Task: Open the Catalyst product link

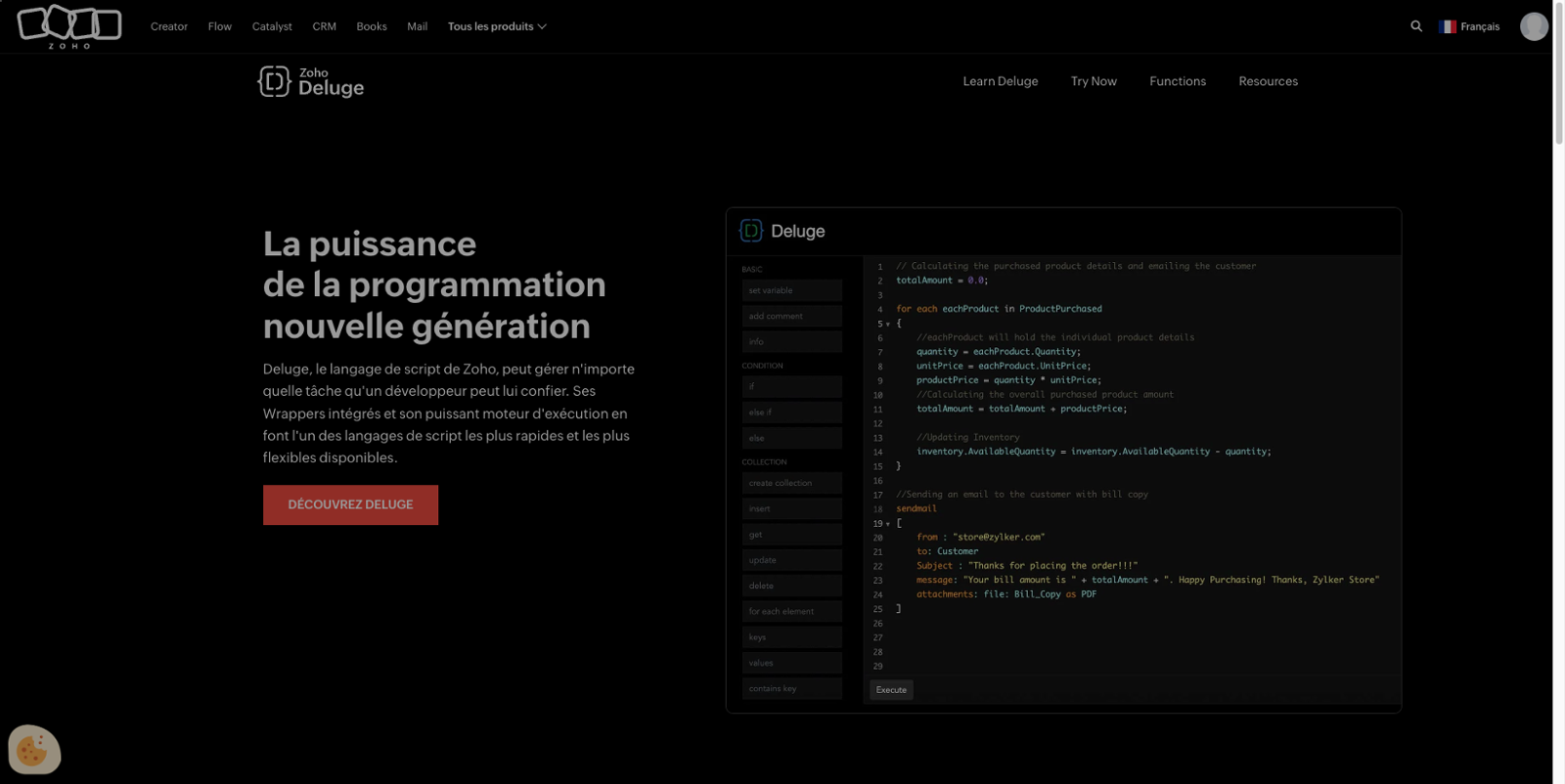Action: 272,26
